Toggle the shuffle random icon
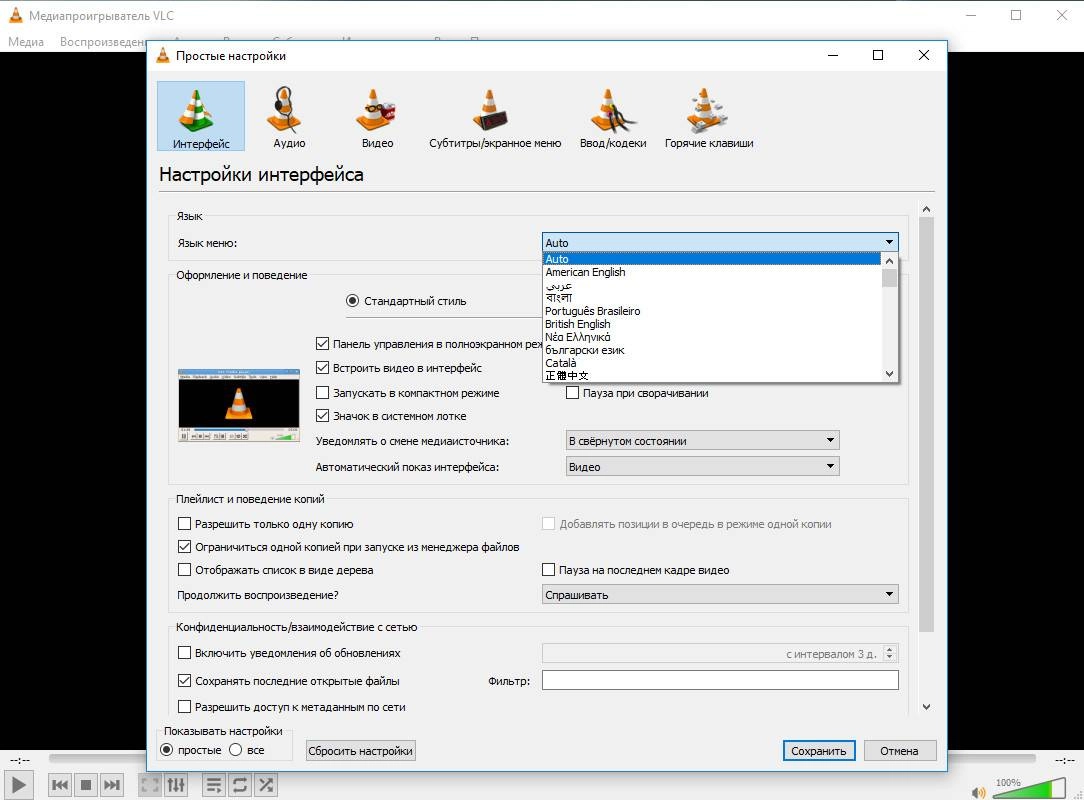Image resolution: width=1084 pixels, height=800 pixels. coord(265,785)
